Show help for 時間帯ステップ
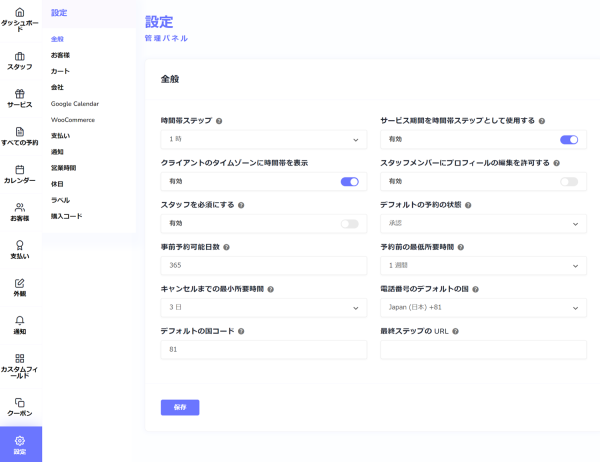The width and height of the screenshot is (600, 462). click(219, 121)
